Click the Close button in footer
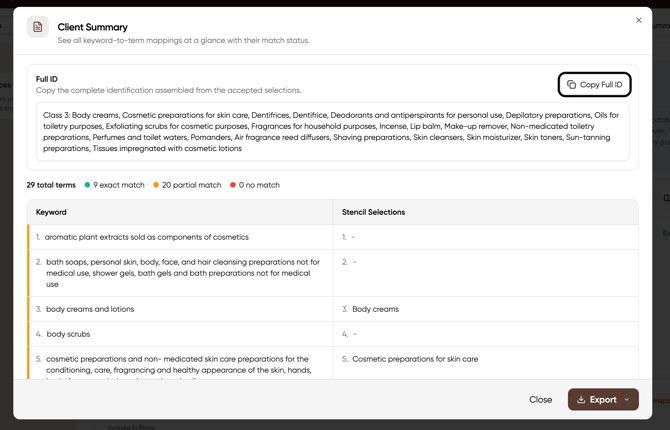 coord(541,400)
